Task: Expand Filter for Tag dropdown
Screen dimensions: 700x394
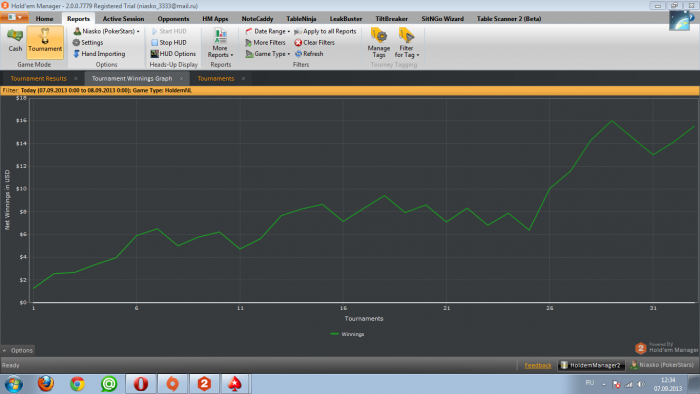Action: [407, 43]
